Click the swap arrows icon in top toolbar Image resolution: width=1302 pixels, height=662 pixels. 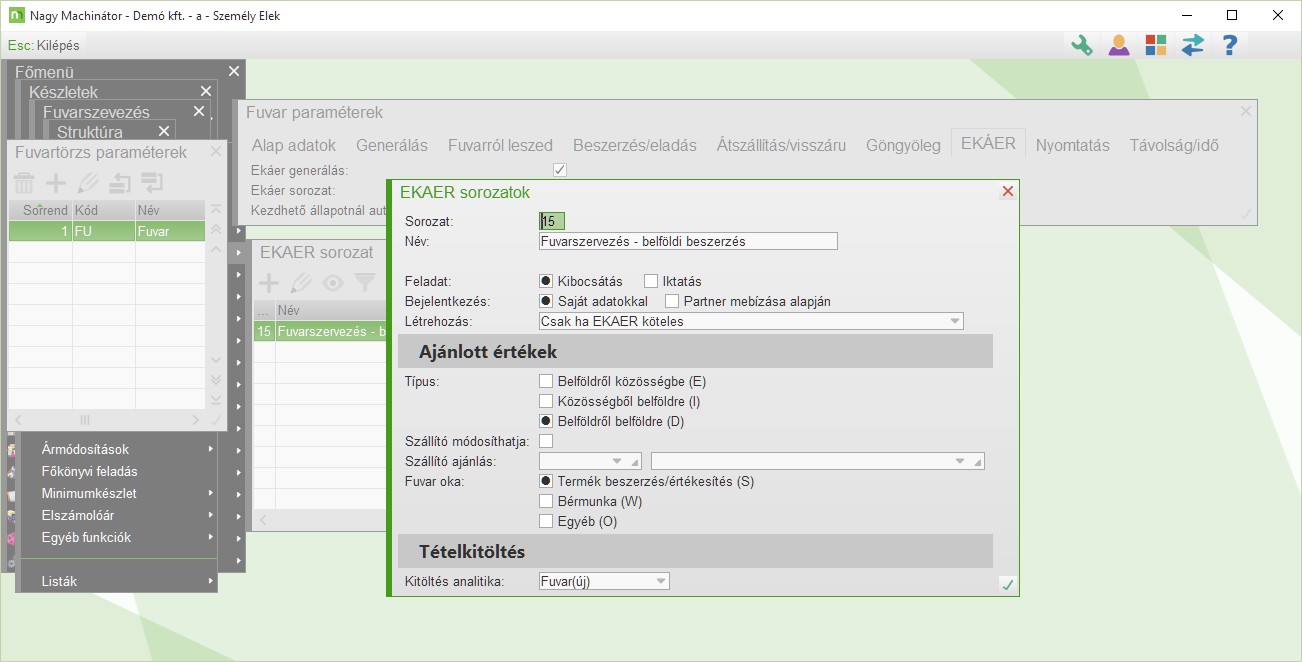tap(1193, 45)
